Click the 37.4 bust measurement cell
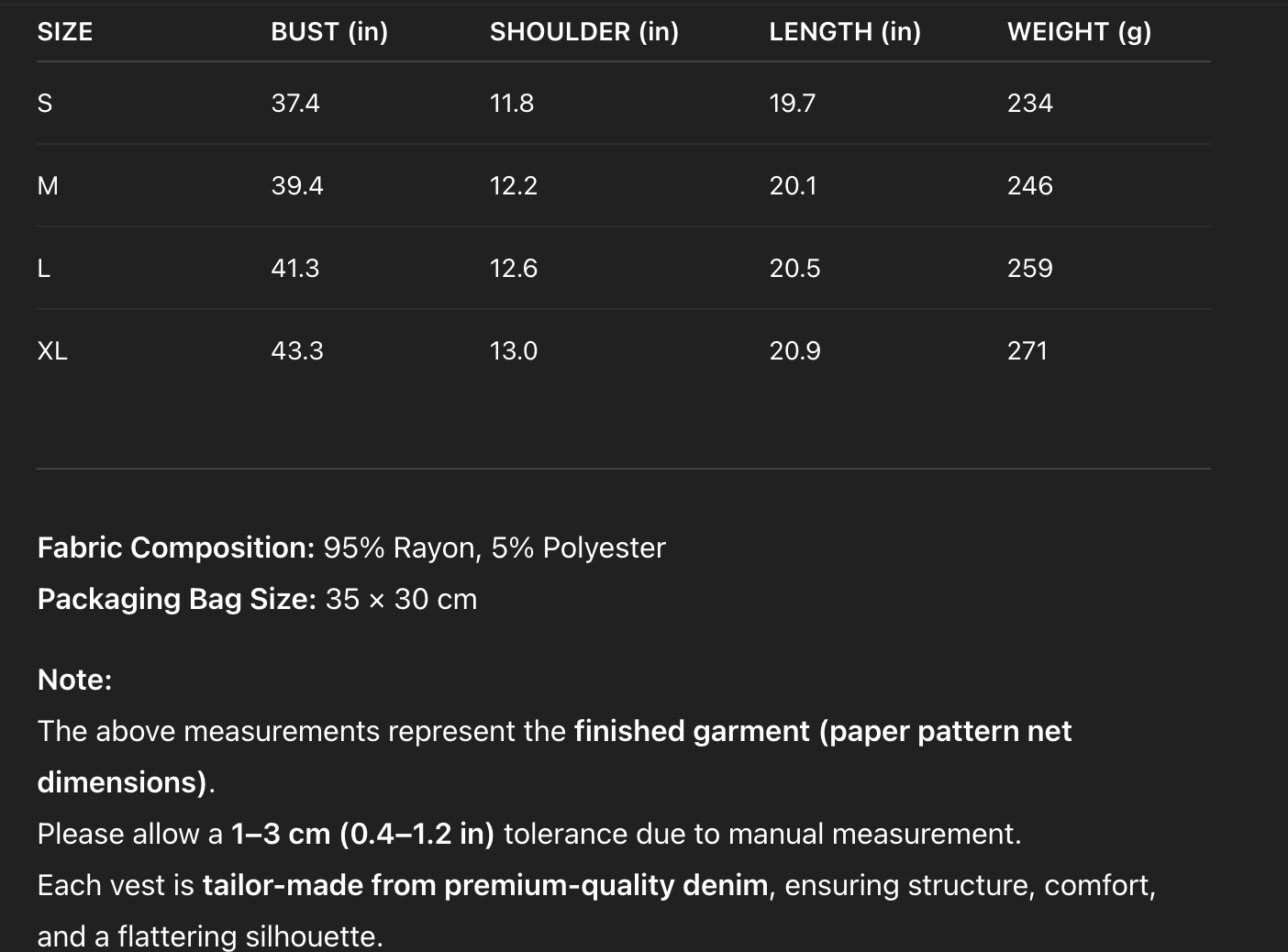 tap(295, 104)
